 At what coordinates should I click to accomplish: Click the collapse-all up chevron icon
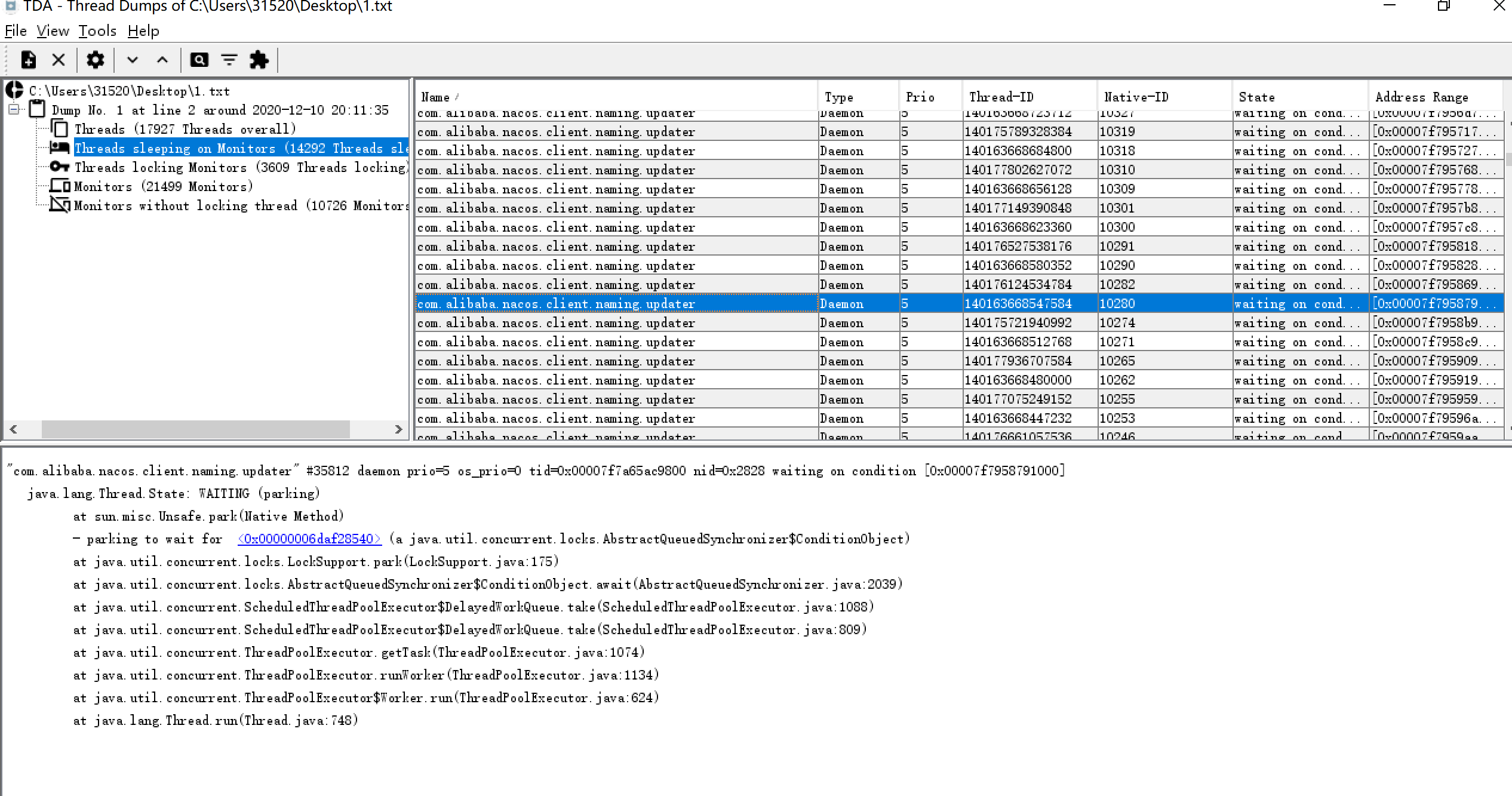[x=162, y=60]
